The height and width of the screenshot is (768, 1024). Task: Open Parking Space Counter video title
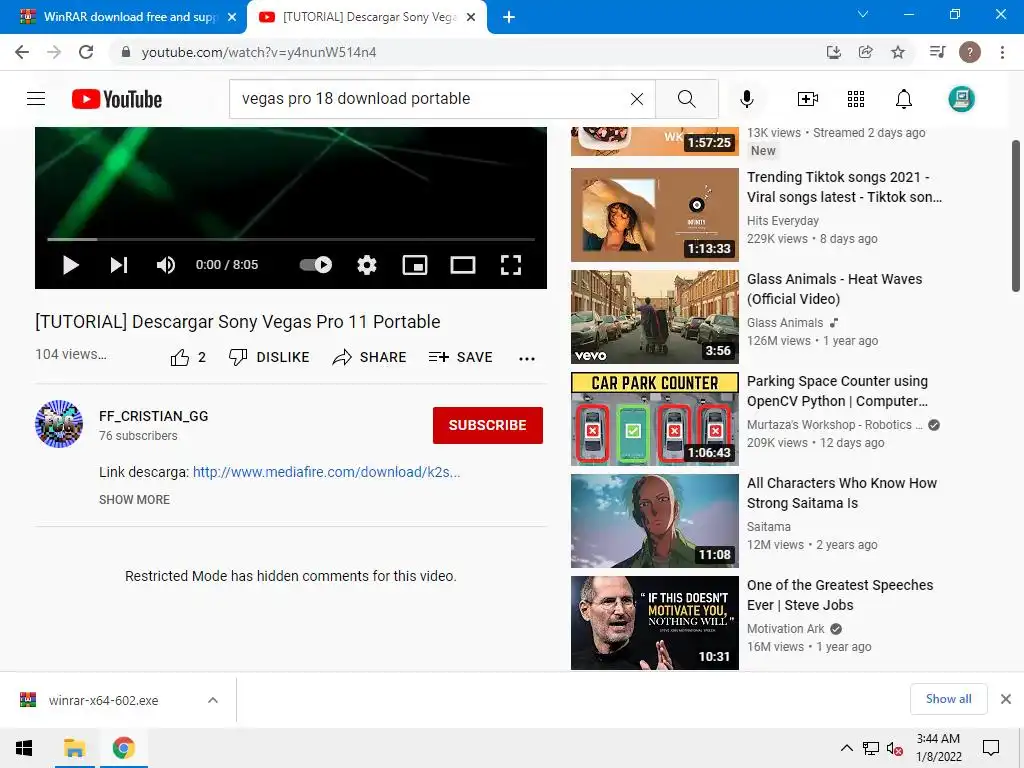tap(837, 391)
